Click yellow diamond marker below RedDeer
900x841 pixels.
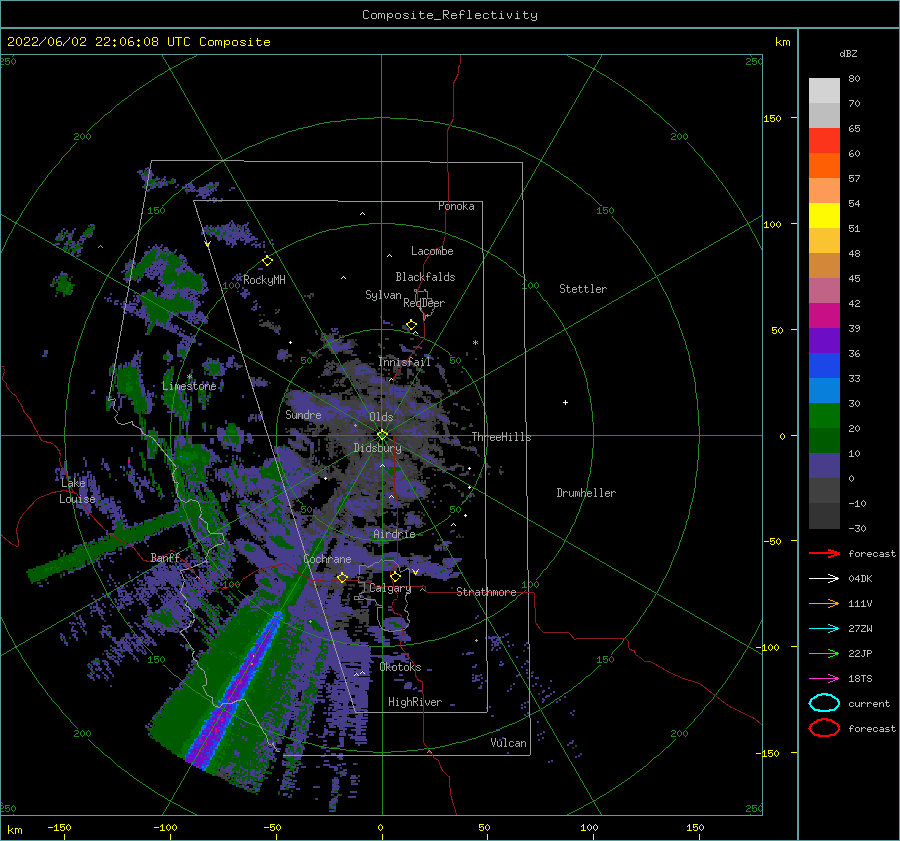coord(412,325)
